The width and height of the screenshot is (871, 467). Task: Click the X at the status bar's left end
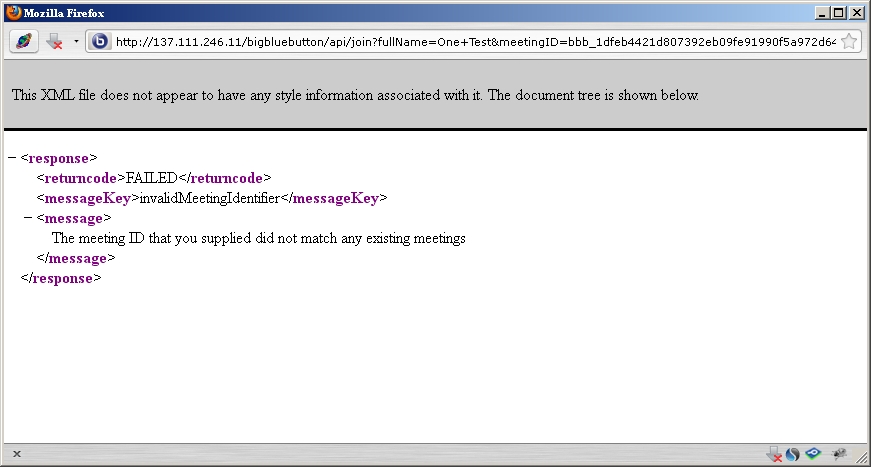(17, 455)
